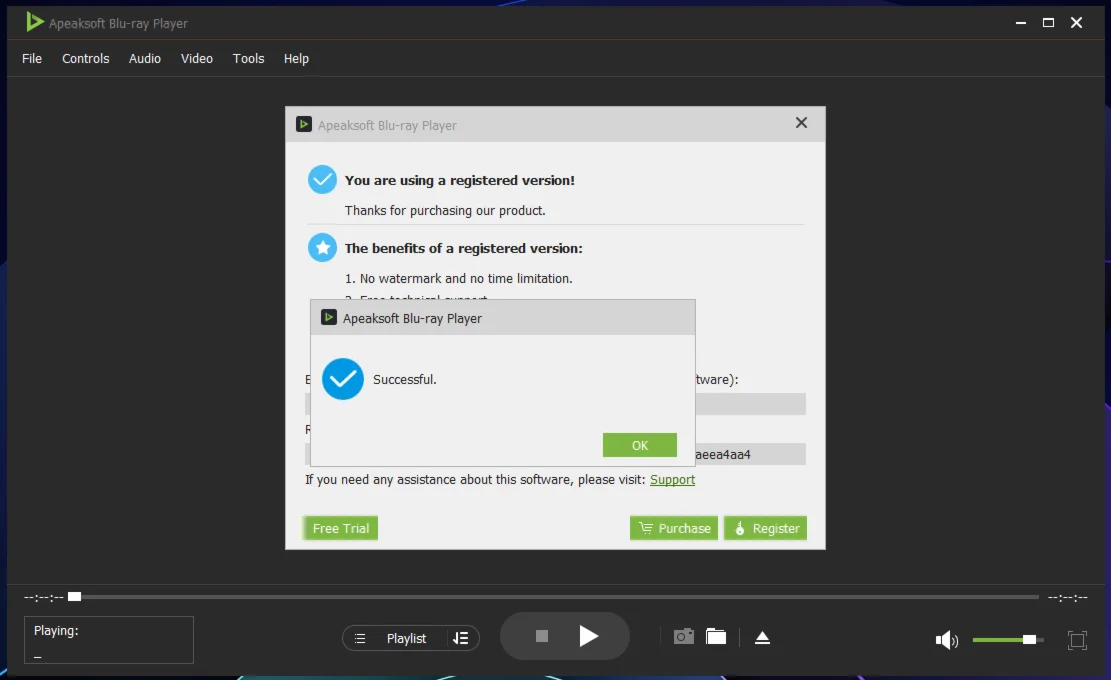Expand the Tools menu
This screenshot has width=1111, height=680.
[x=248, y=58]
